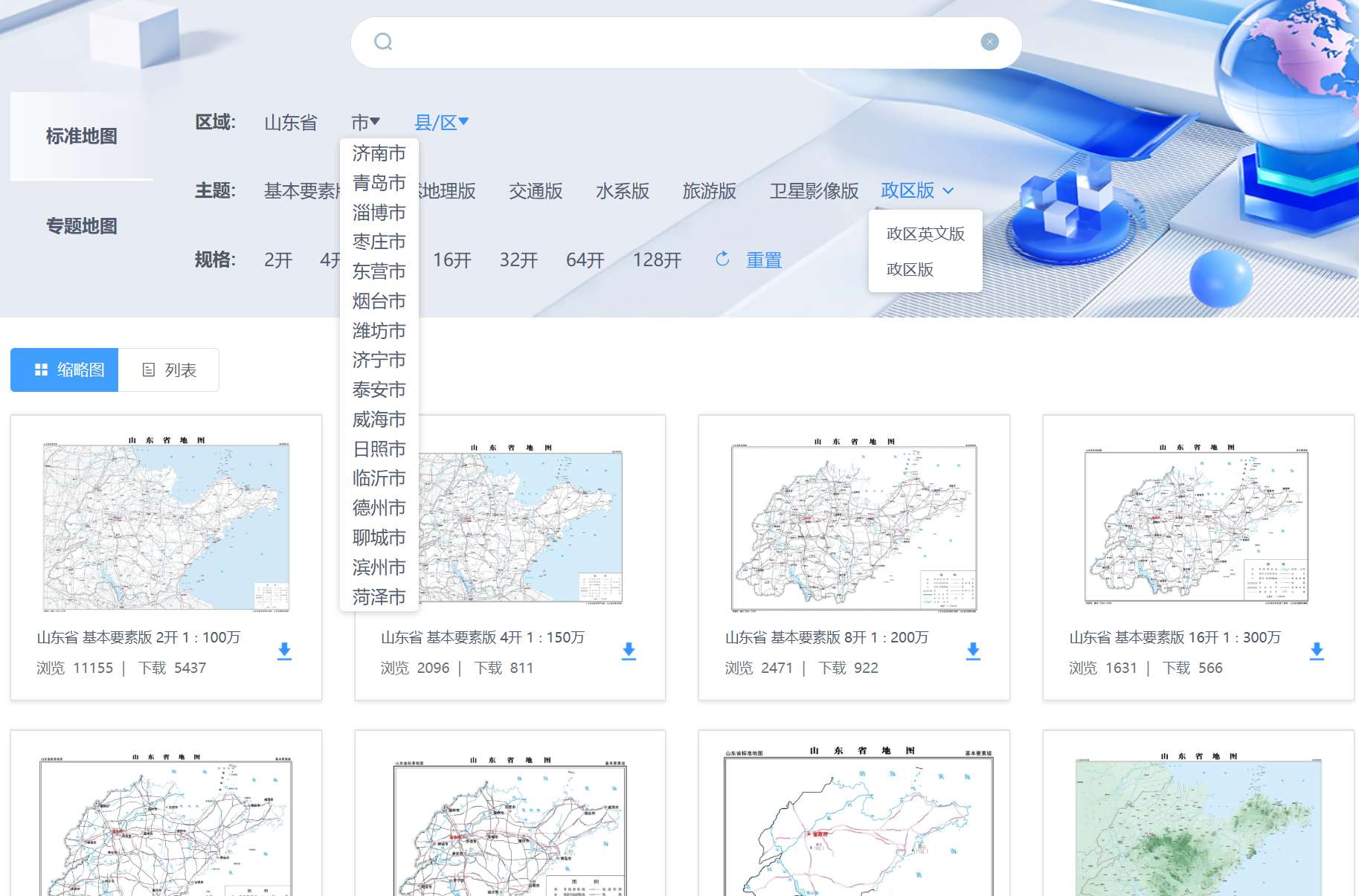Select 临沂市 from the city list

click(x=379, y=478)
